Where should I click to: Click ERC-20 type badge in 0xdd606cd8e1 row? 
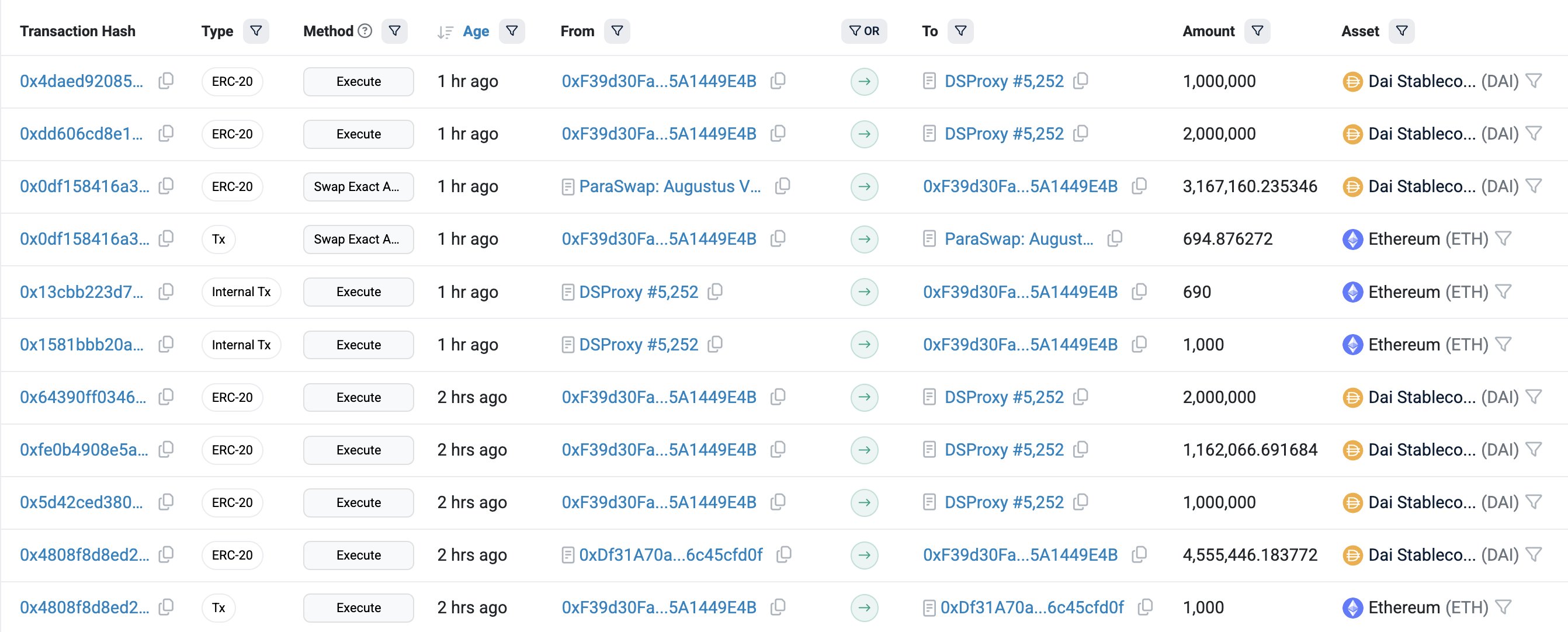tap(232, 133)
